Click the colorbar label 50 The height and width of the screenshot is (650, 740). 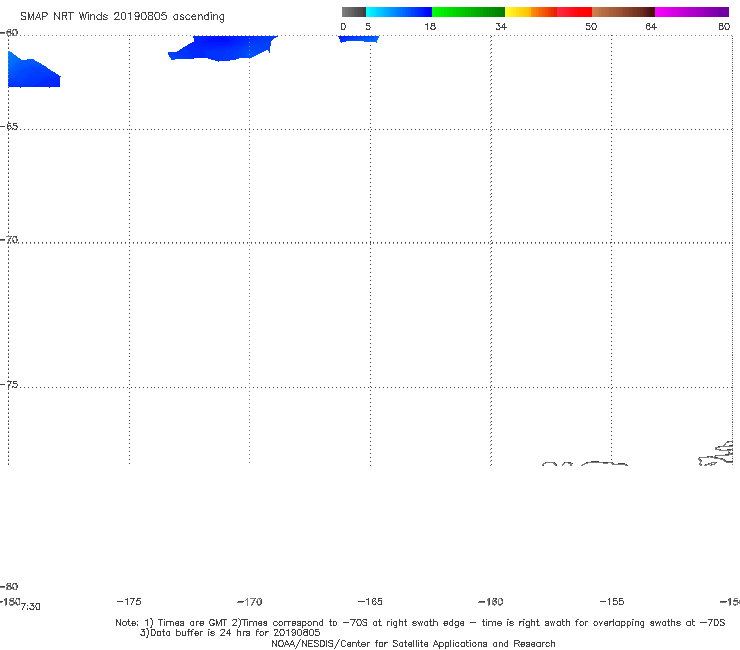591,27
